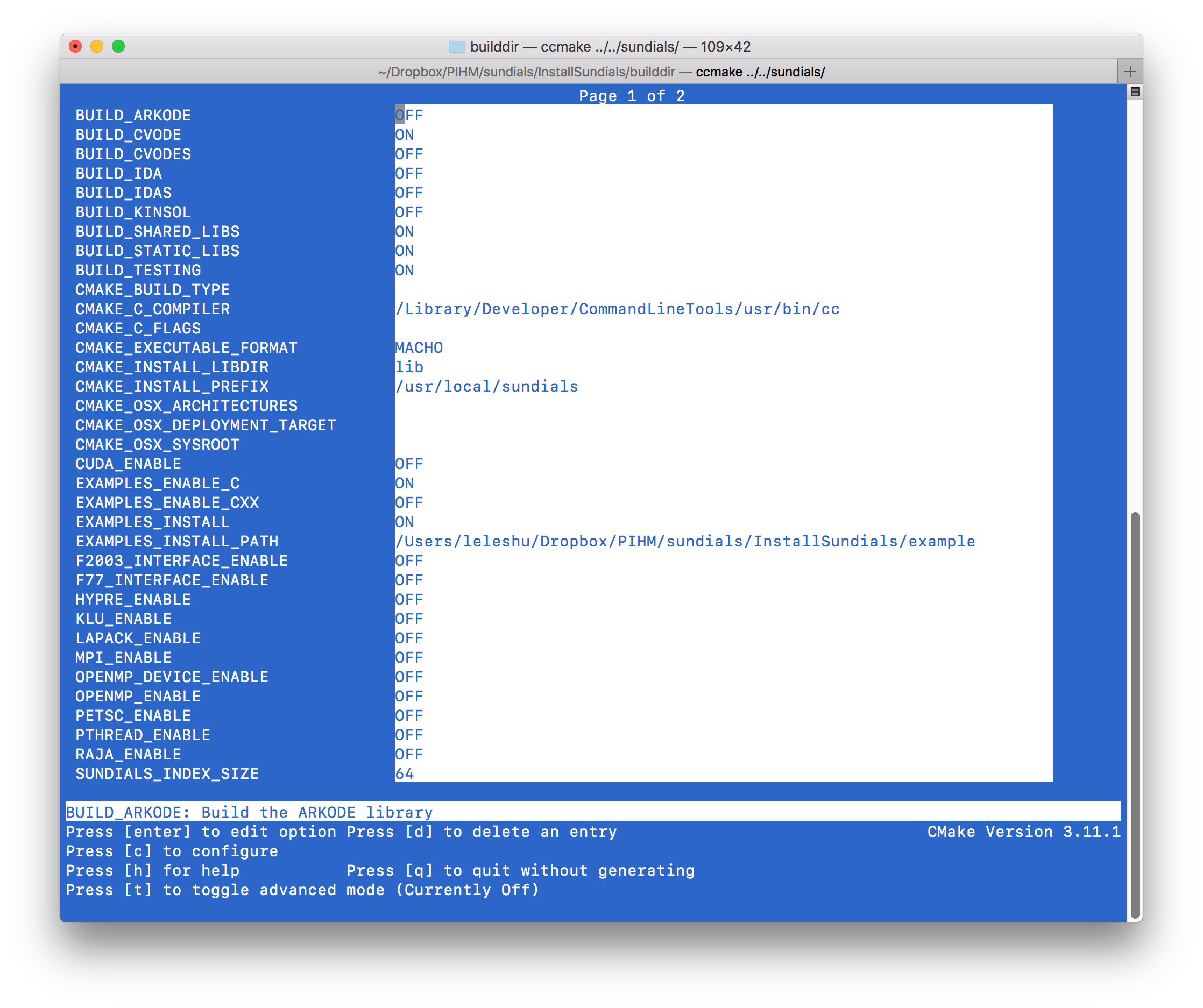The width and height of the screenshot is (1203, 1008).
Task: Click the green zoom traffic light
Action: point(119,46)
